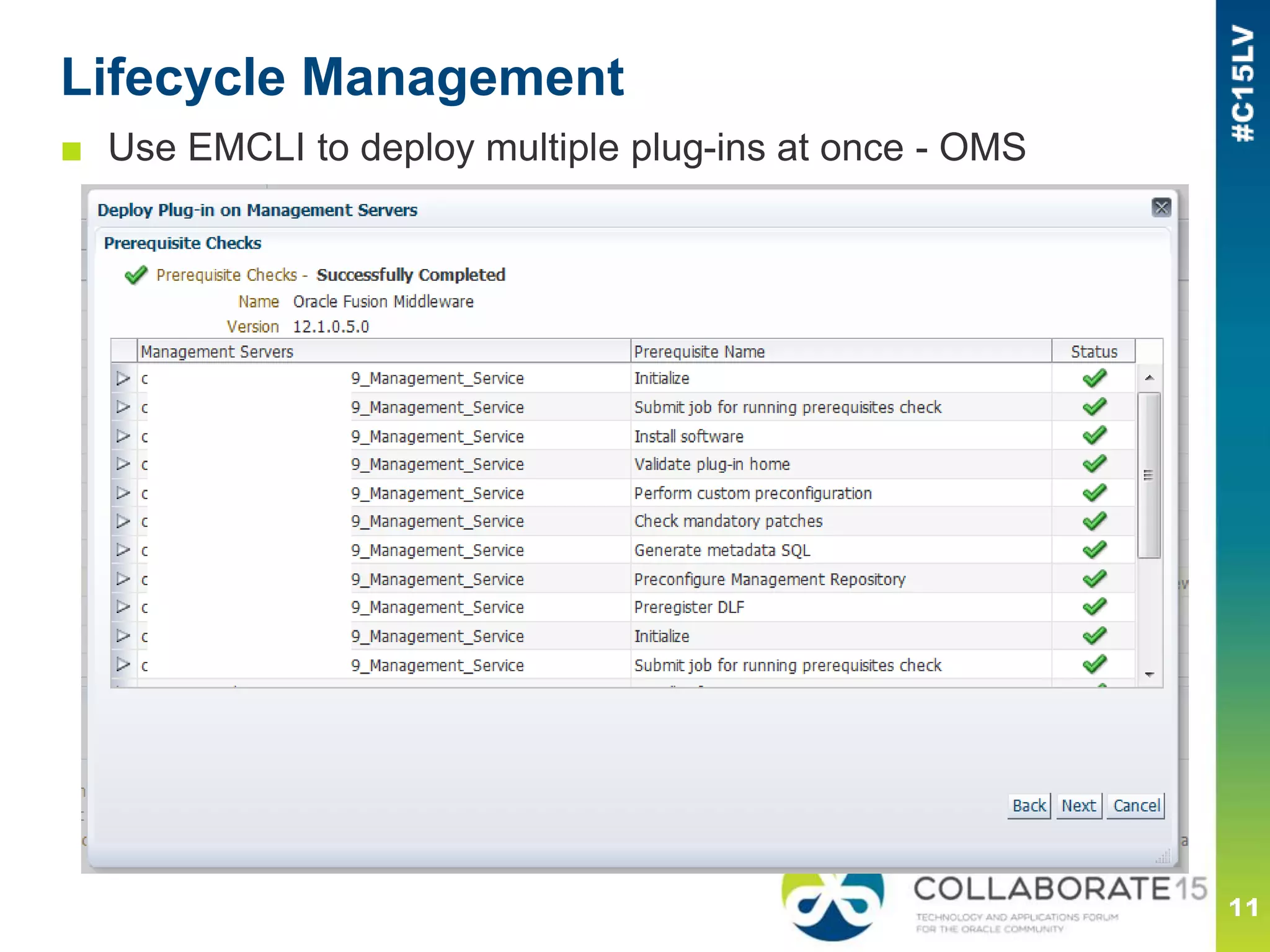The height and width of the screenshot is (952, 1270).
Task: Close the Deploy Plug-in dialog
Action: 1161,208
